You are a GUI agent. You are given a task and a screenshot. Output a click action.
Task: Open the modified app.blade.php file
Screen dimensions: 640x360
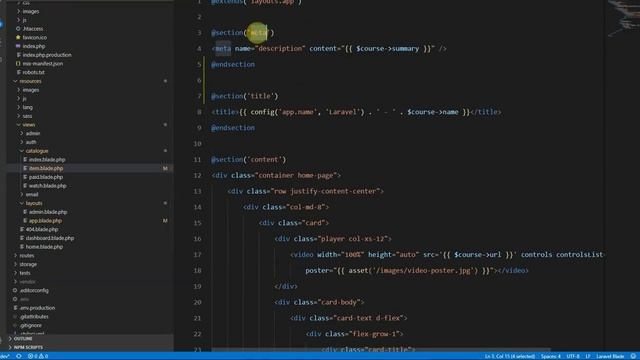pos(45,221)
